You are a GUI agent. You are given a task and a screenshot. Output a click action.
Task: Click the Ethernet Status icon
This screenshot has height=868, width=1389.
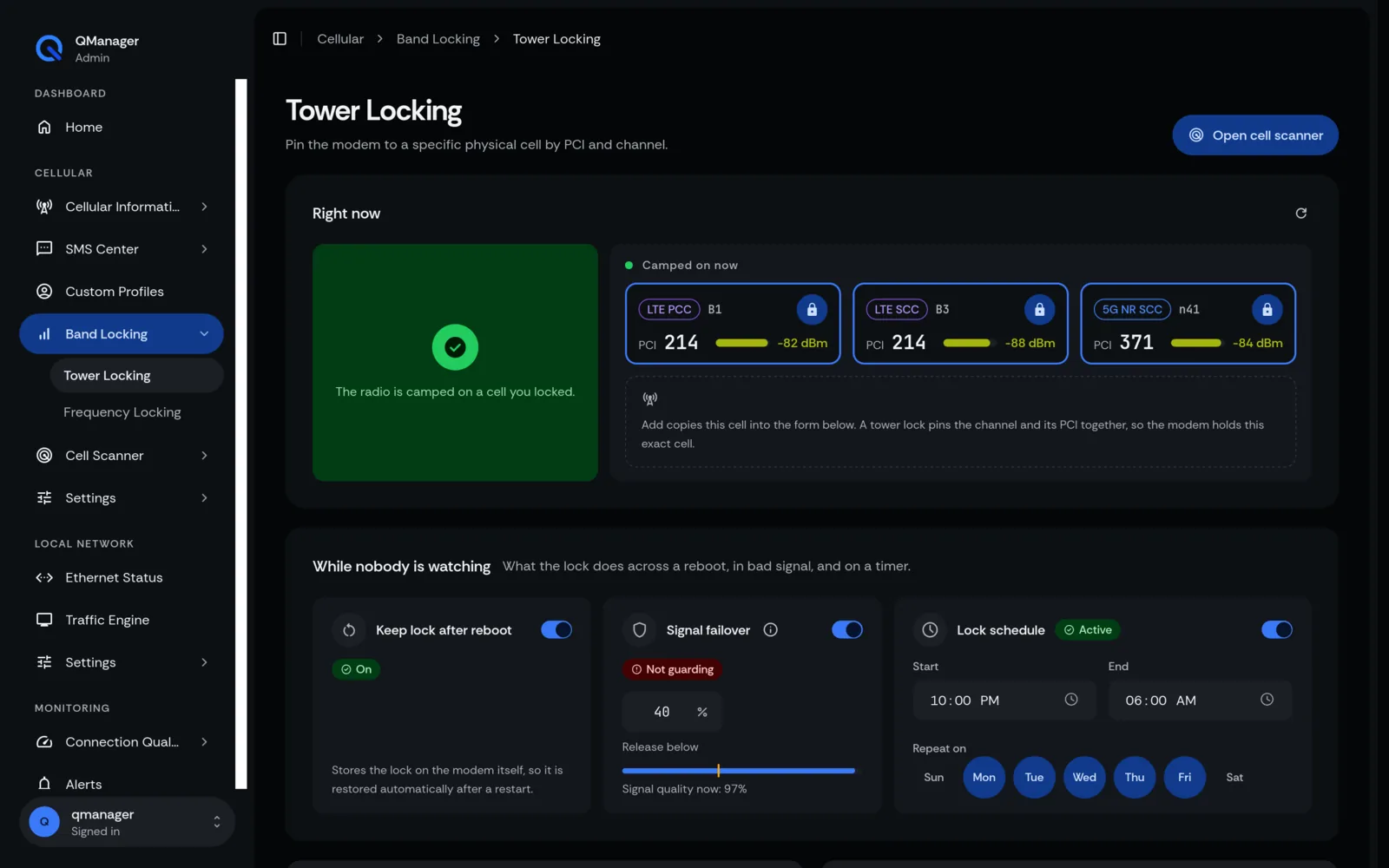44,577
